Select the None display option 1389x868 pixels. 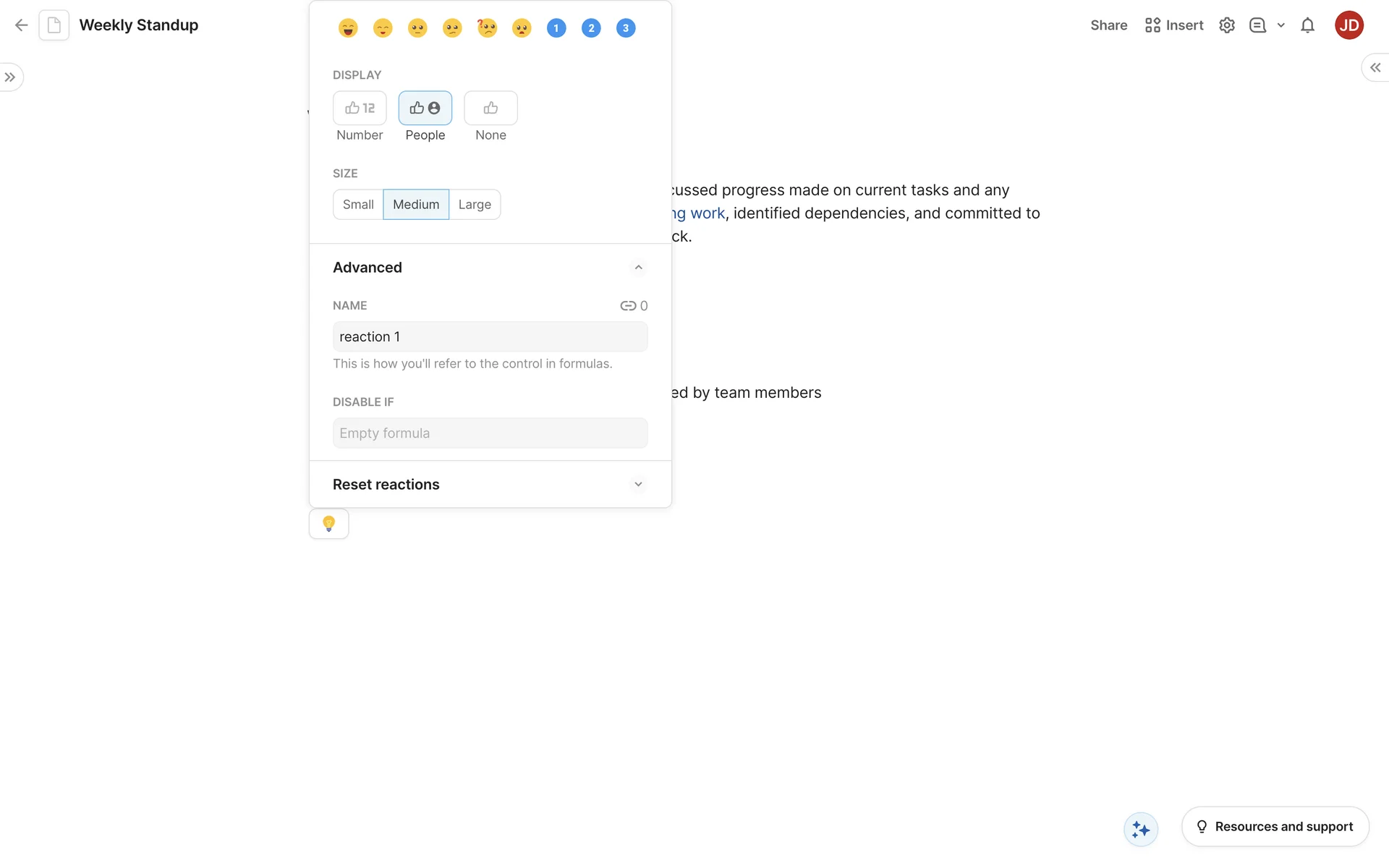pyautogui.click(x=490, y=109)
